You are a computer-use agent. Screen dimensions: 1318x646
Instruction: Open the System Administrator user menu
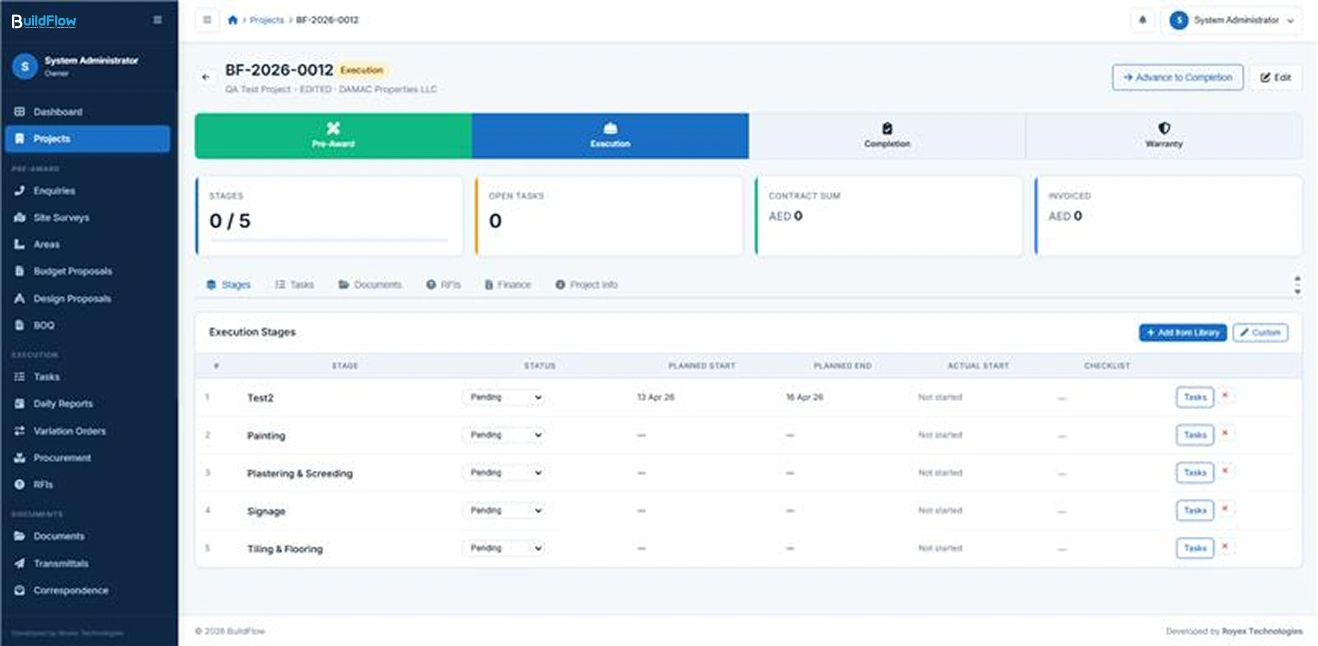[1231, 20]
